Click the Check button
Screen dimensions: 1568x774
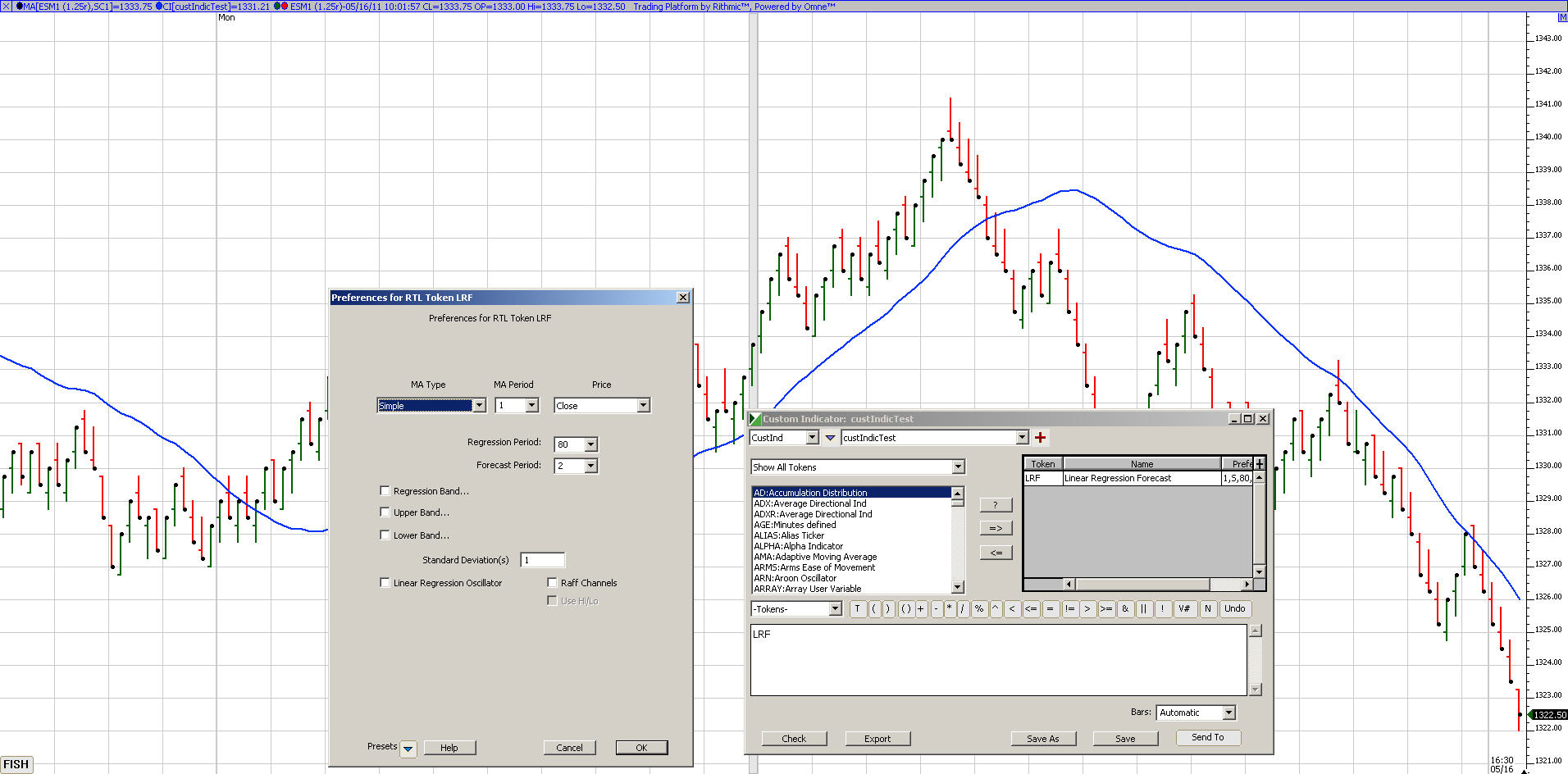pyautogui.click(x=794, y=739)
